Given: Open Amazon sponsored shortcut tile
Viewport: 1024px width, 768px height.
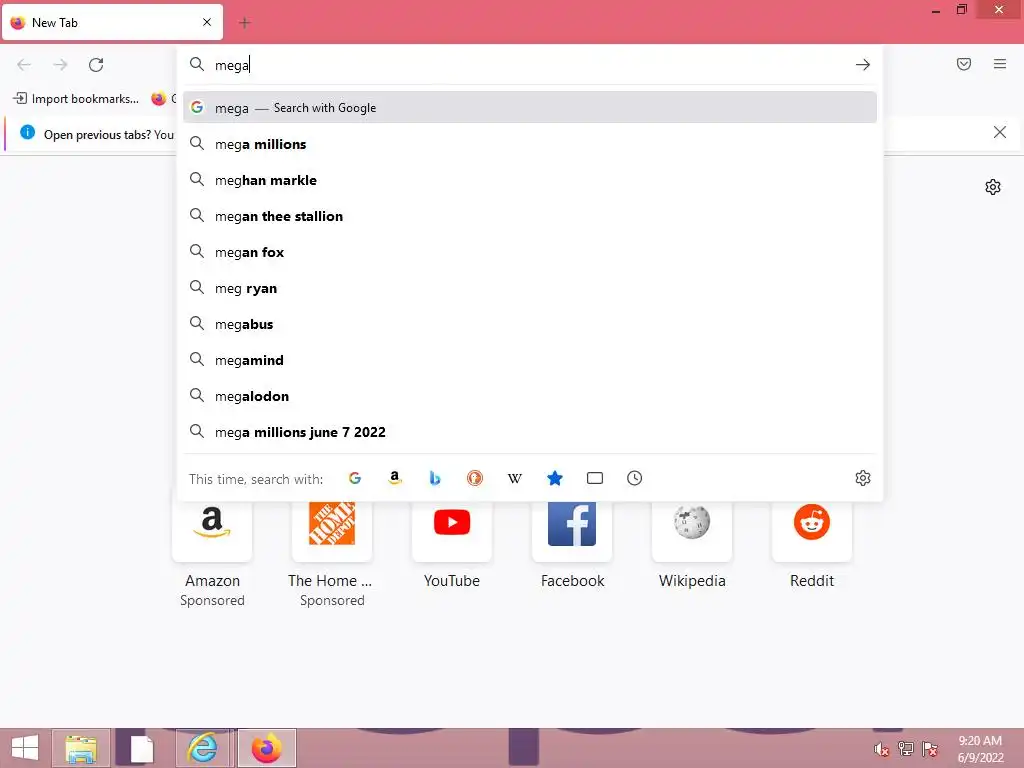Looking at the screenshot, I should pos(212,530).
